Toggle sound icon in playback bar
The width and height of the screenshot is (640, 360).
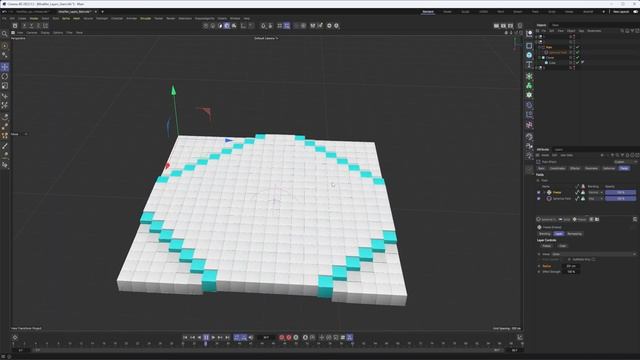click(251, 338)
